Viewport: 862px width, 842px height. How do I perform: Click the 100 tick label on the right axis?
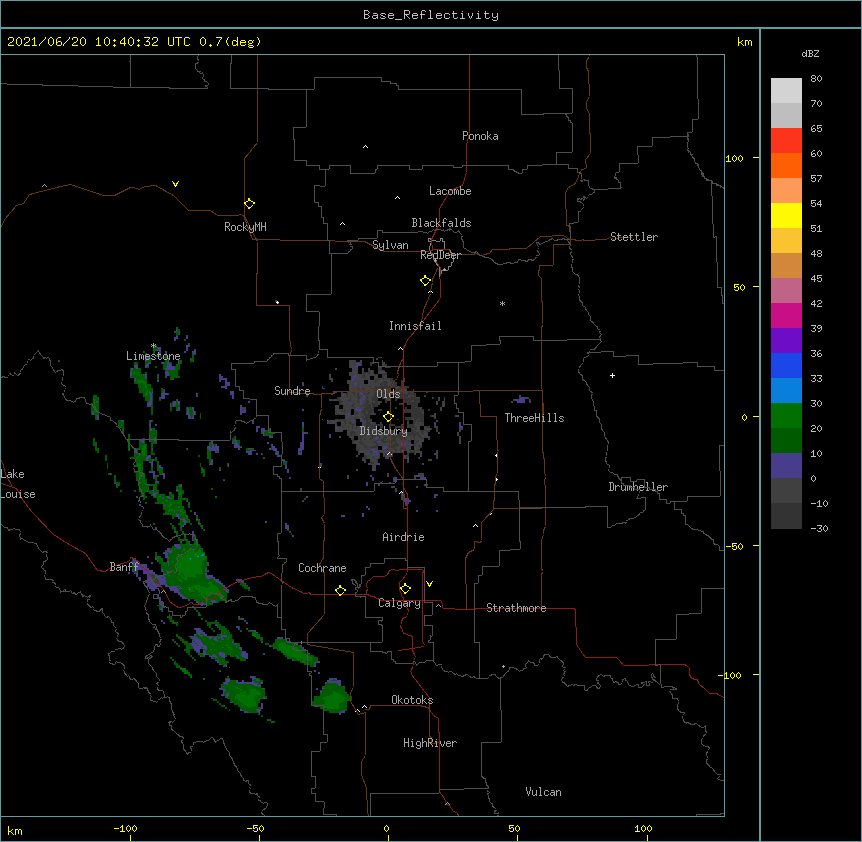coord(734,158)
